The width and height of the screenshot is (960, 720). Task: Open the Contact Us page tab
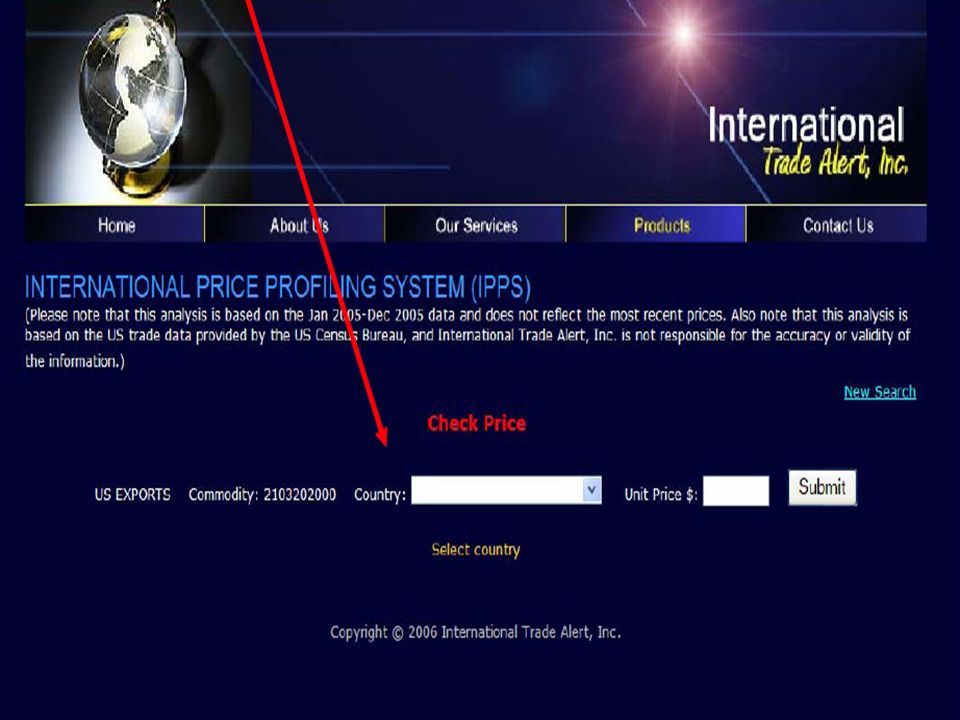point(838,225)
